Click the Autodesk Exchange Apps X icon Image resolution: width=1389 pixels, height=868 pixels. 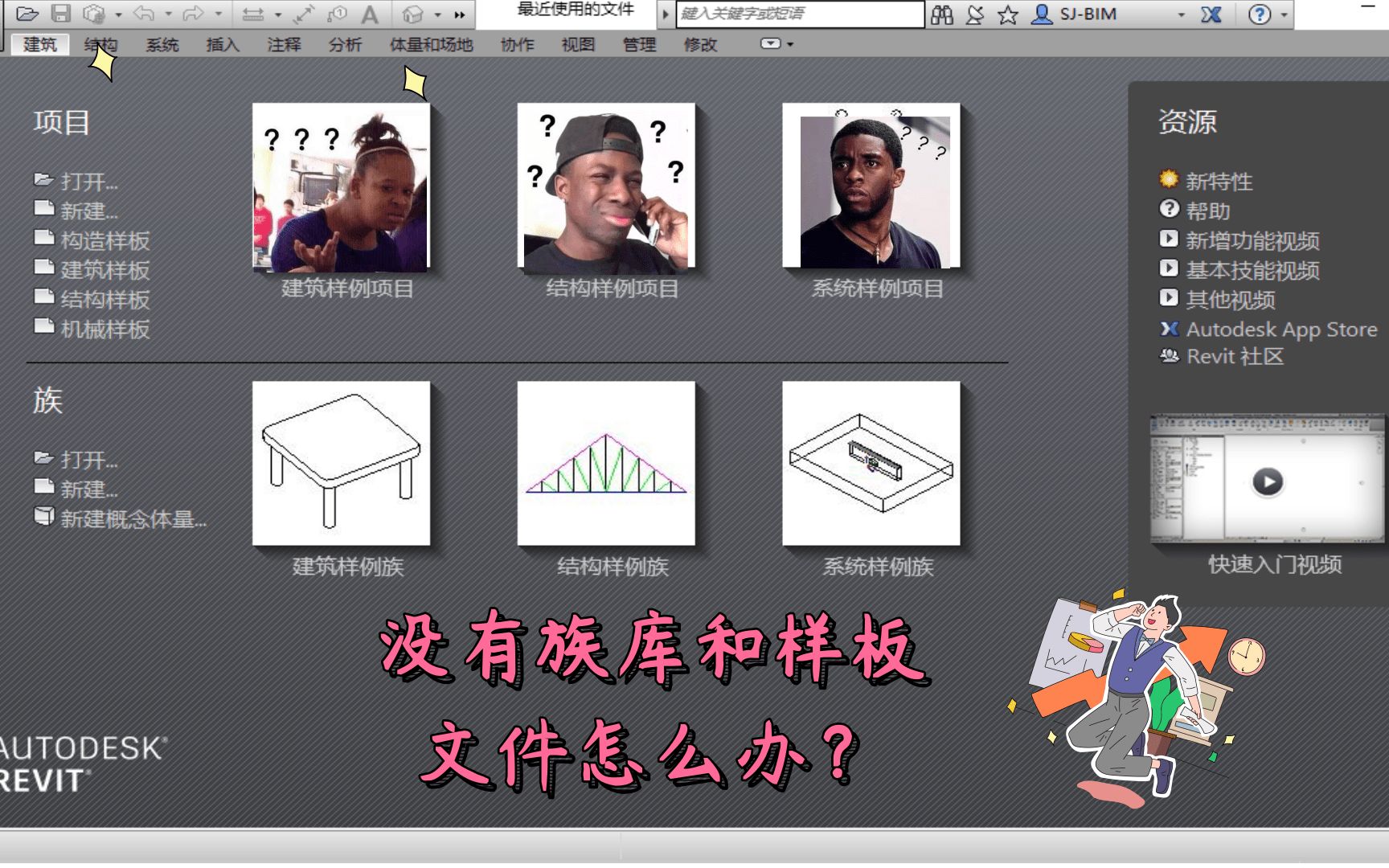[x=1211, y=14]
